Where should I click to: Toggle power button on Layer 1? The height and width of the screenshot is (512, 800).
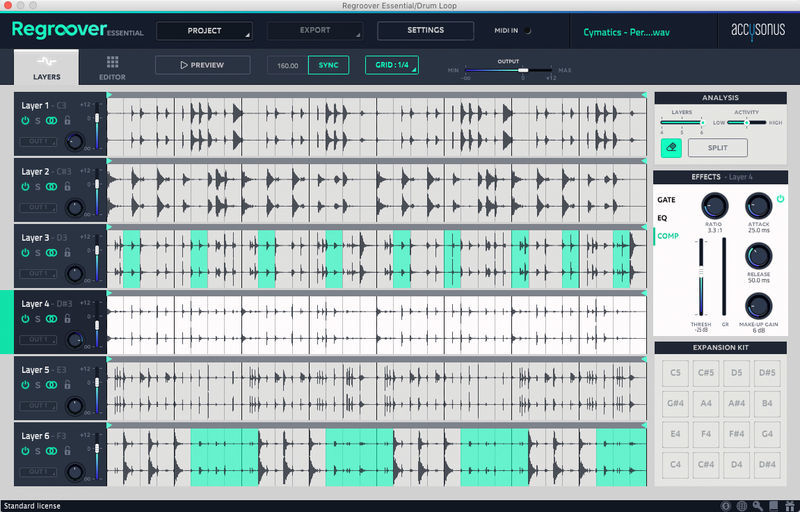[x=25, y=121]
